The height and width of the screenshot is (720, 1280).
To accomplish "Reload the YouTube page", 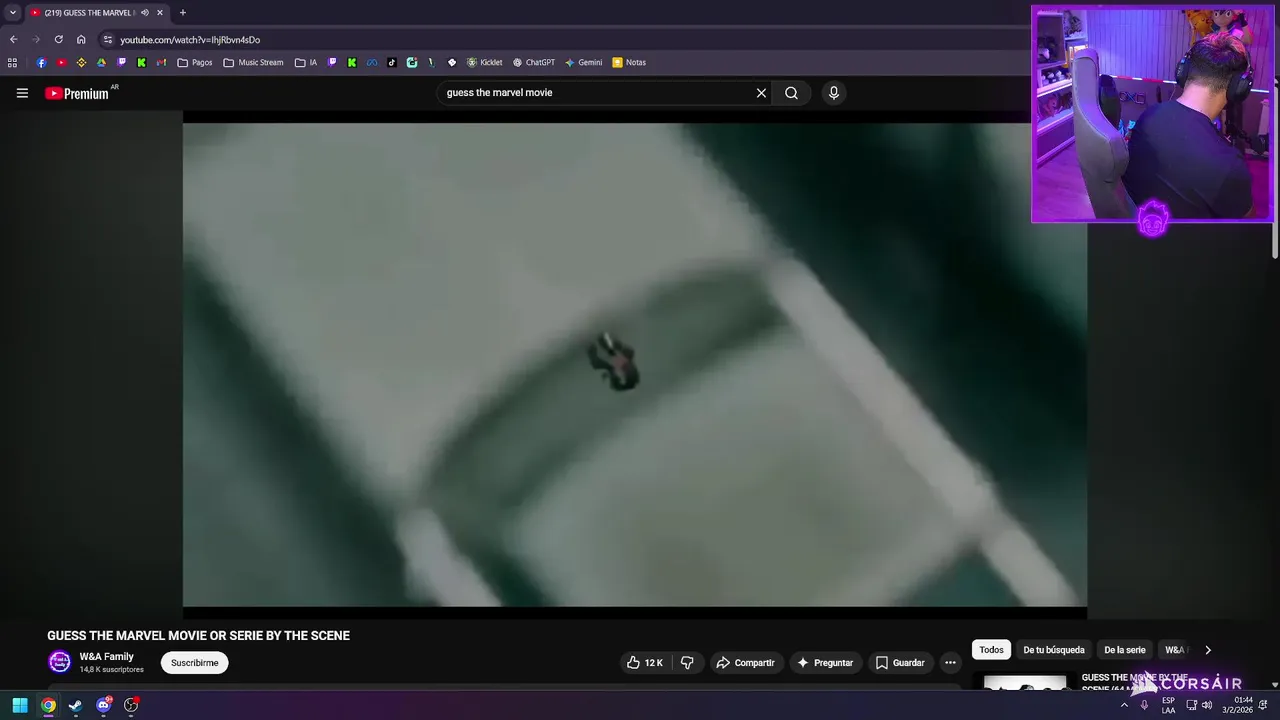I will tap(58, 40).
